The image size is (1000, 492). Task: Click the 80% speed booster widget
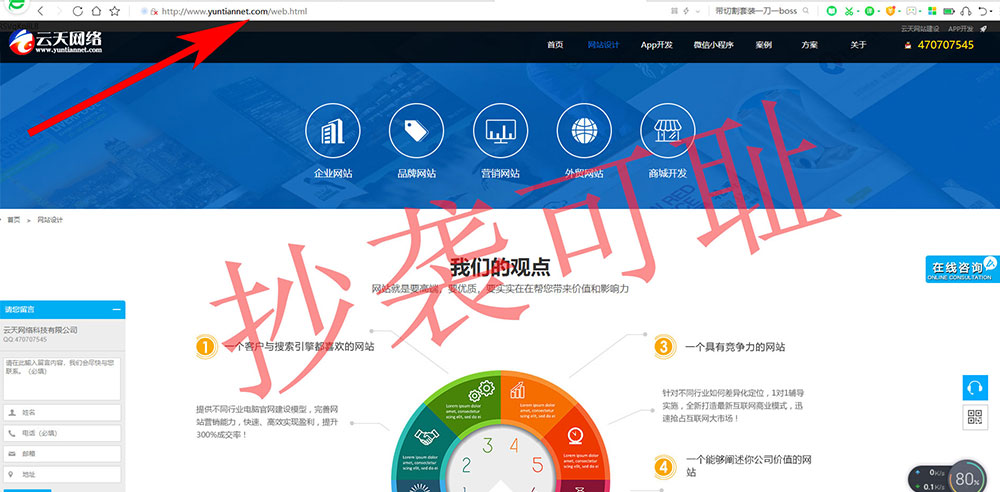tap(967, 477)
